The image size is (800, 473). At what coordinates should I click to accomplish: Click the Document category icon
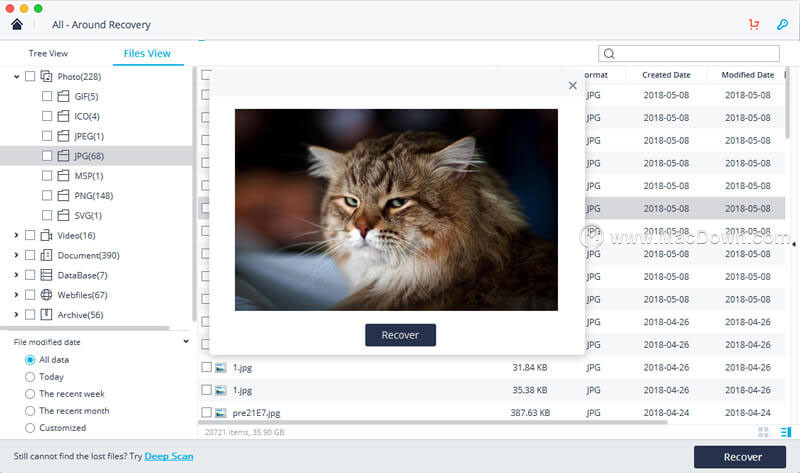[46, 255]
